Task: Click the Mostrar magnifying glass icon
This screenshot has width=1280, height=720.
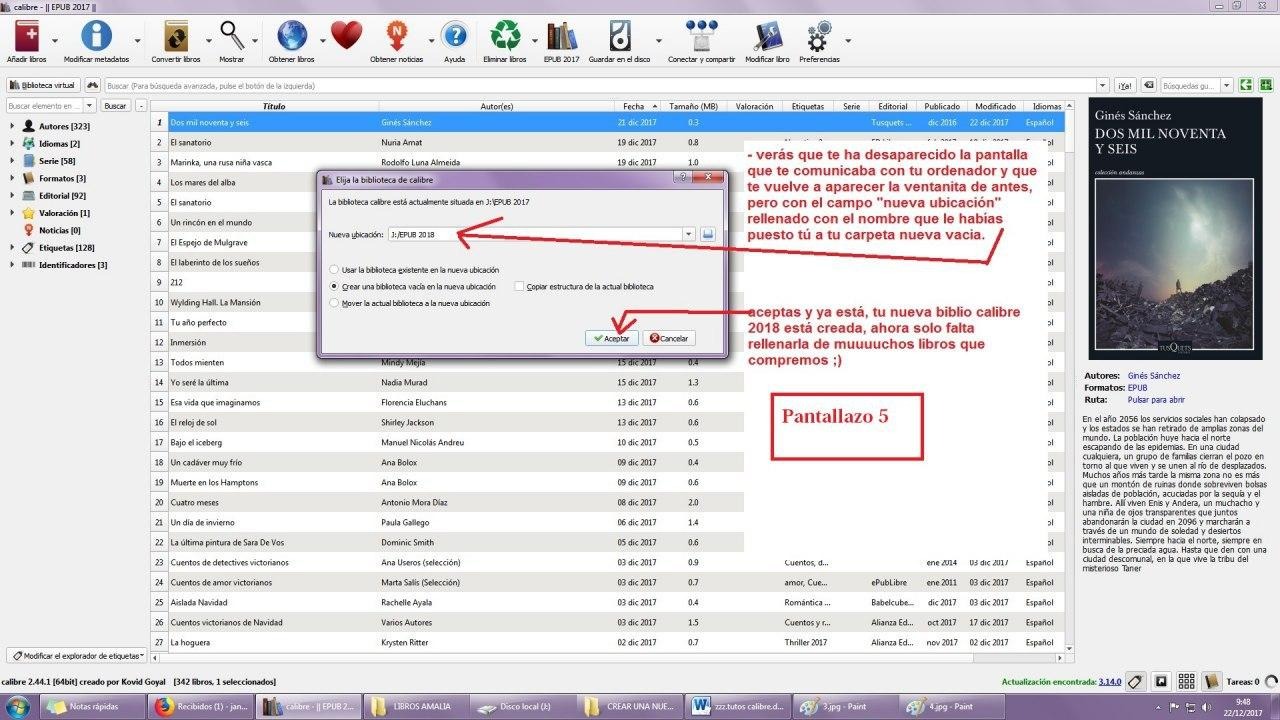Action: [232, 37]
